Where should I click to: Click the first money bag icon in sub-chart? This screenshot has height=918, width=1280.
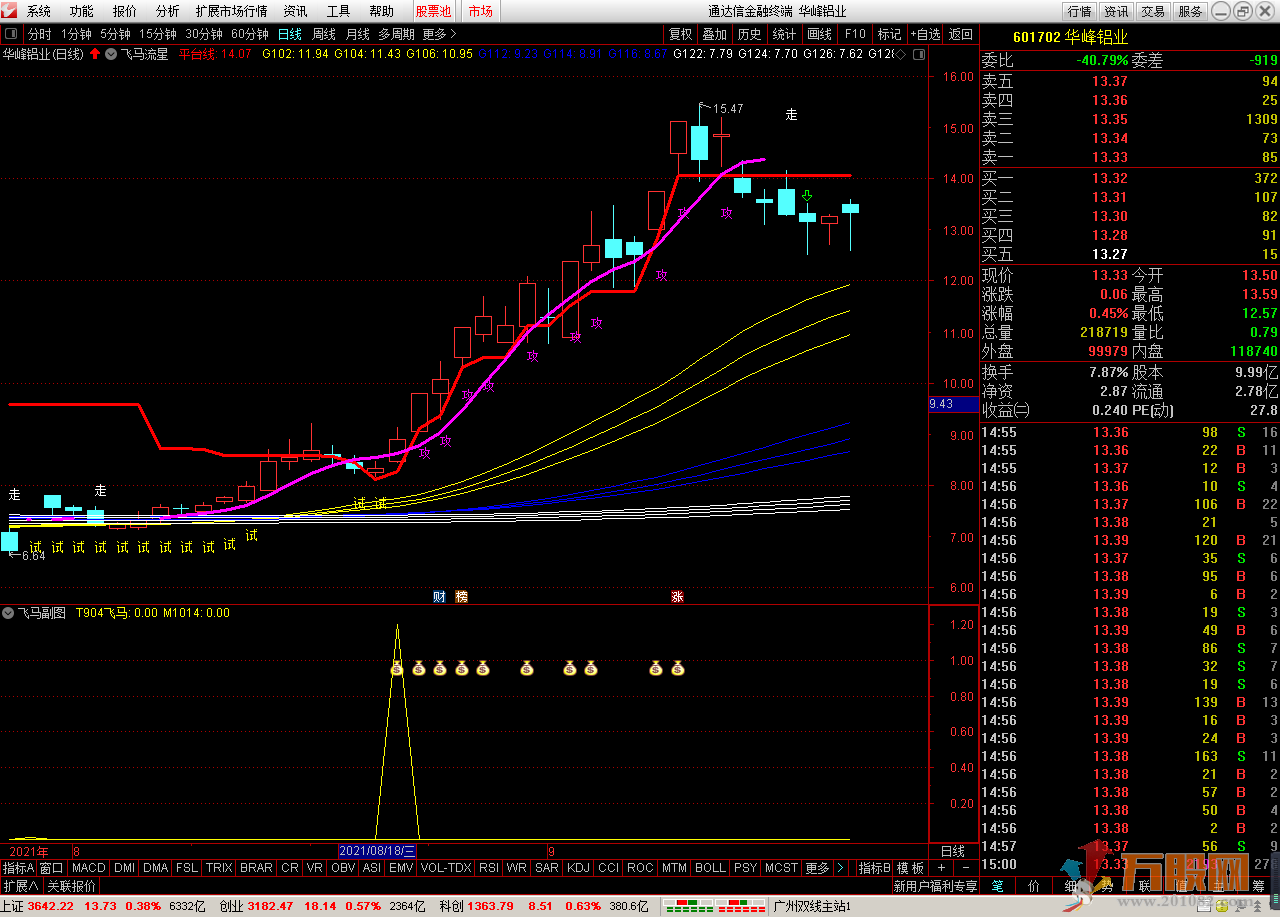pos(397,668)
